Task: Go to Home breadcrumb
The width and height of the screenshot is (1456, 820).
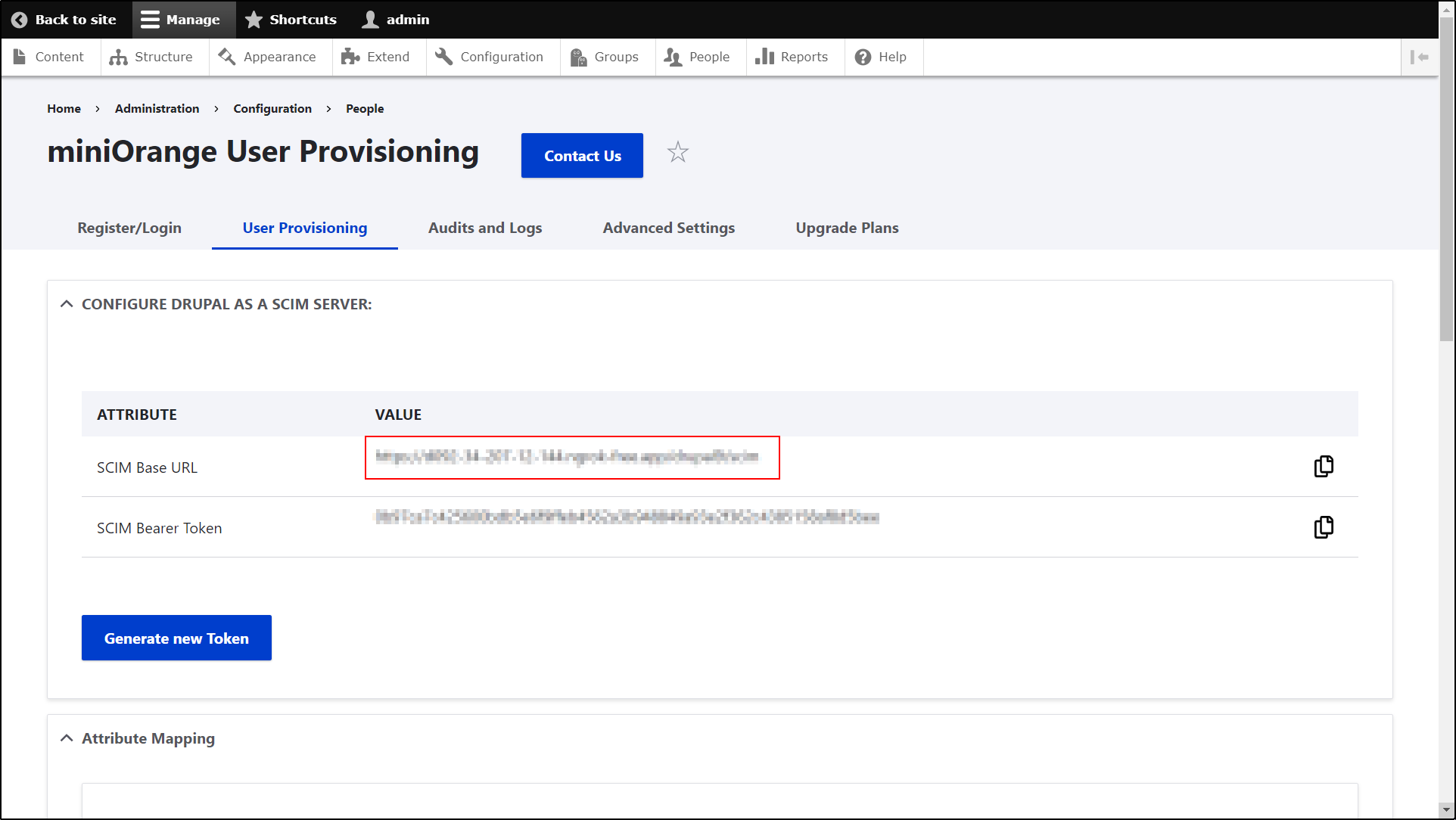Action: point(64,109)
